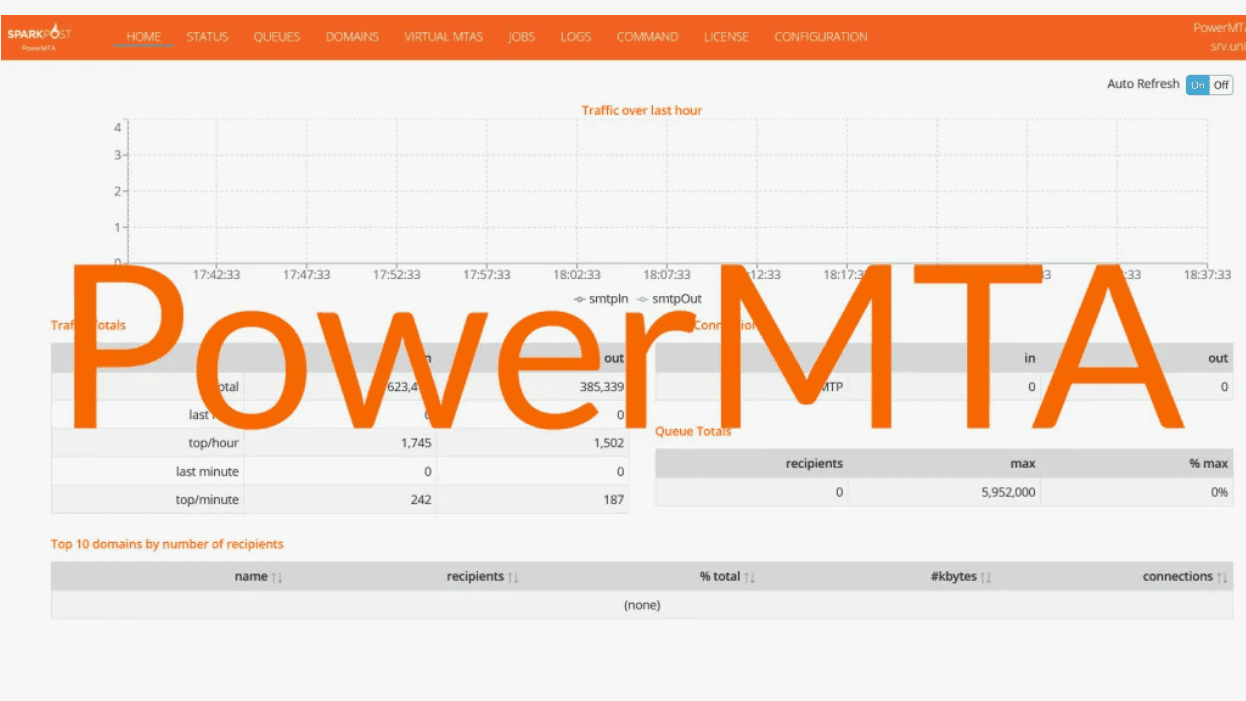Click the 1,502 top/hour out value

(x=608, y=443)
